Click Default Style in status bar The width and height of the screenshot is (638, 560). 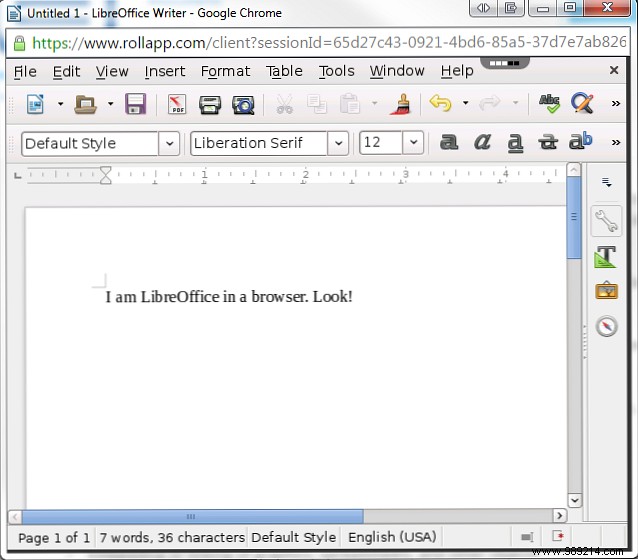[294, 538]
